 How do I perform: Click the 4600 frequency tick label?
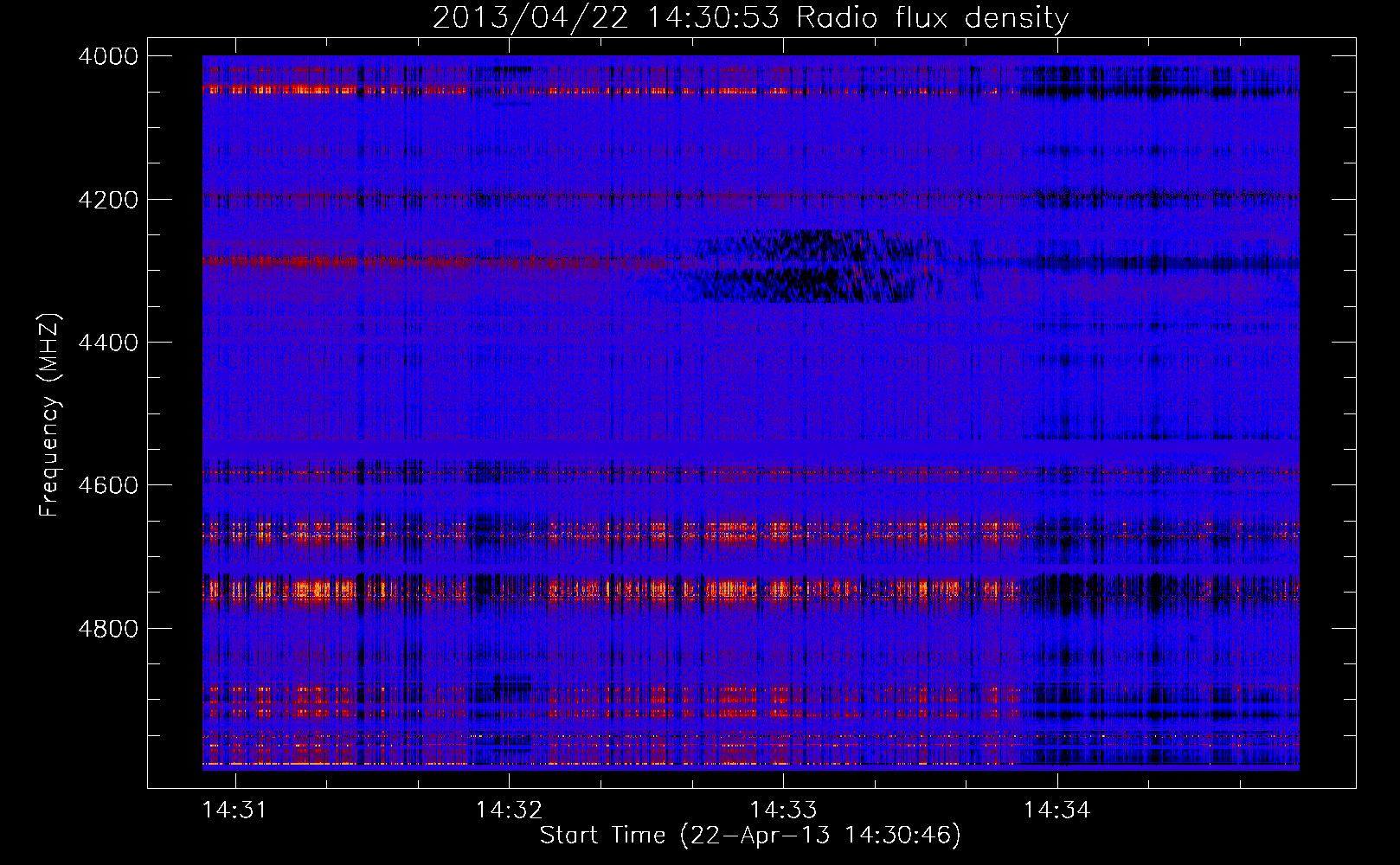[108, 485]
